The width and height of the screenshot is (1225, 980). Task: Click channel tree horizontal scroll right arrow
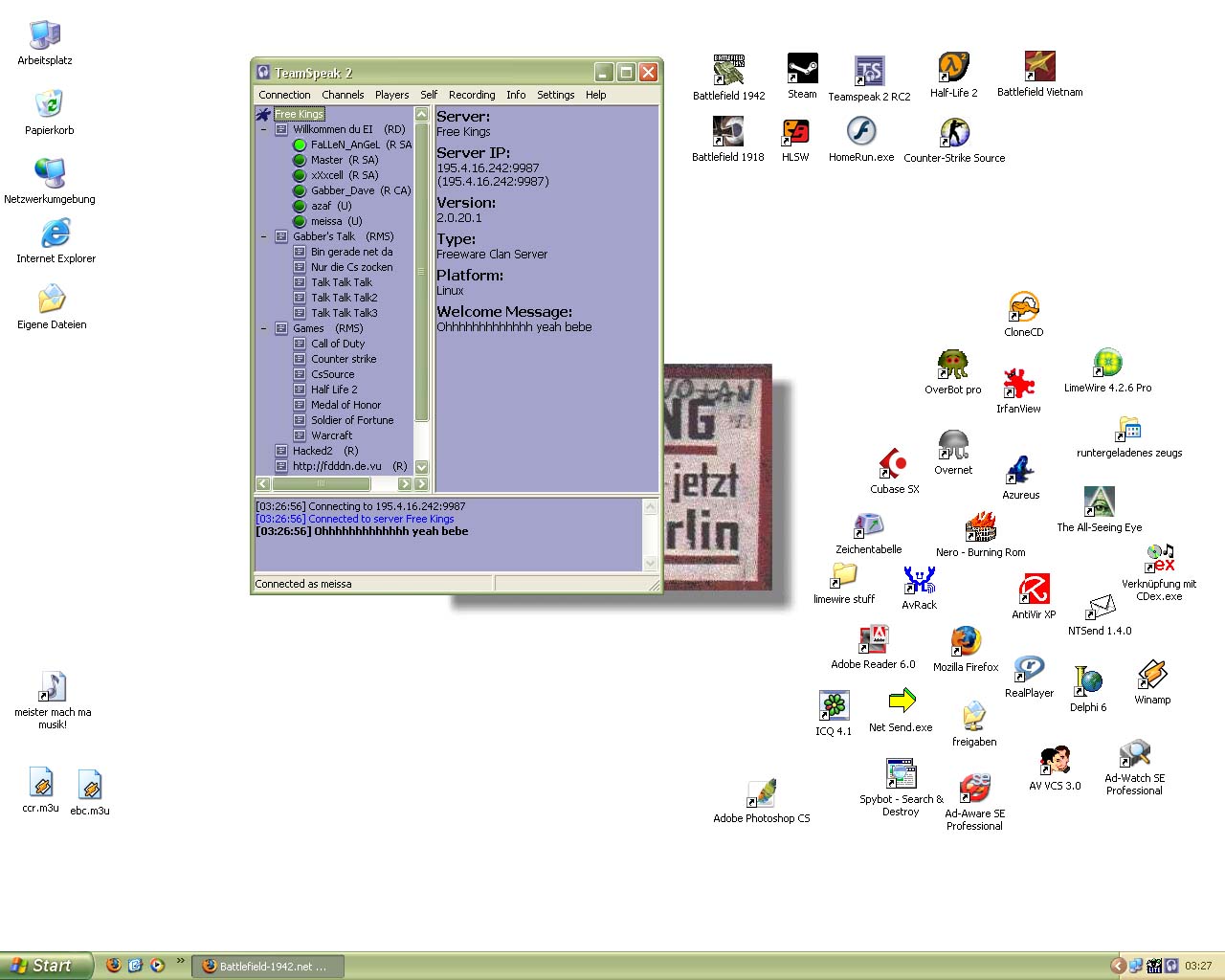pos(405,483)
